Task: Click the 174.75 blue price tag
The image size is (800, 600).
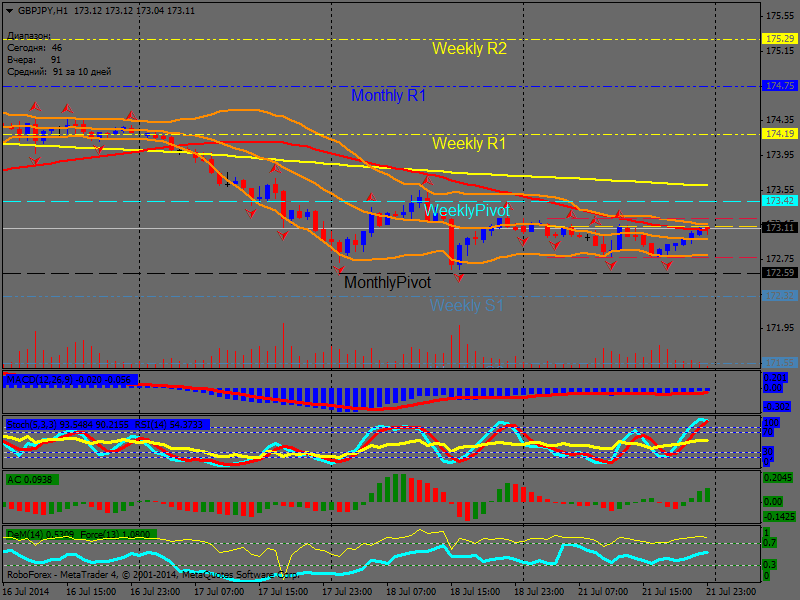Action: 779,86
